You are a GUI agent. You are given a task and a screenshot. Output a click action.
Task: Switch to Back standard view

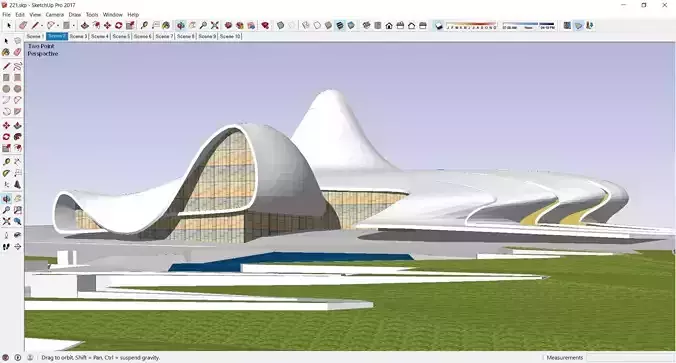(x=412, y=26)
